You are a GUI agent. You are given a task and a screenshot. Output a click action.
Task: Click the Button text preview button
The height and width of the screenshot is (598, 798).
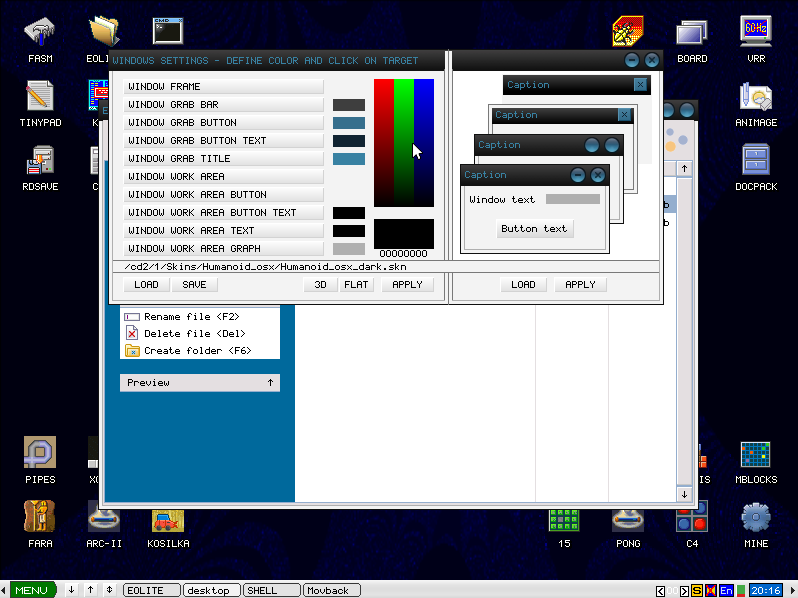tap(534, 229)
